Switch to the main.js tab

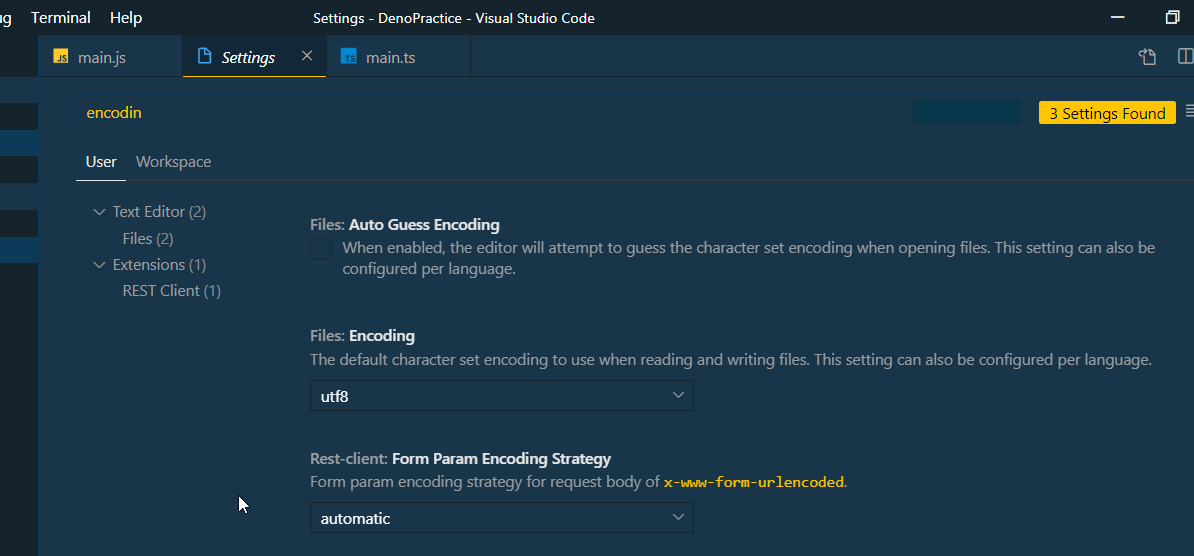(110, 57)
